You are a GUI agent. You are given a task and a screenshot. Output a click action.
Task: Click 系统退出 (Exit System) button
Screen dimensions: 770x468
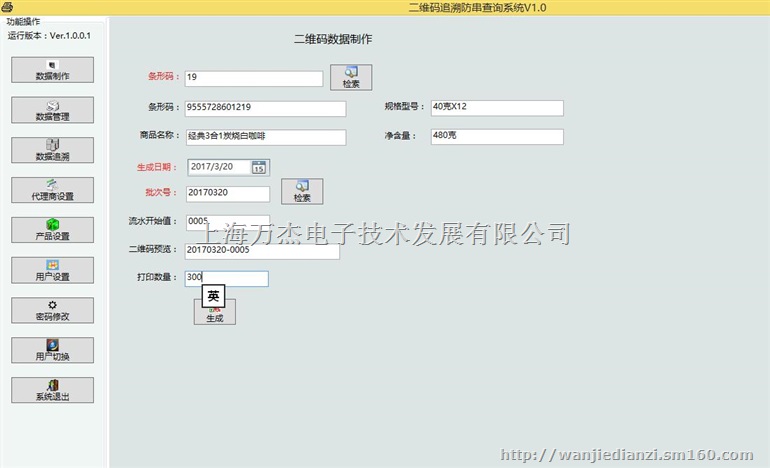(52, 390)
